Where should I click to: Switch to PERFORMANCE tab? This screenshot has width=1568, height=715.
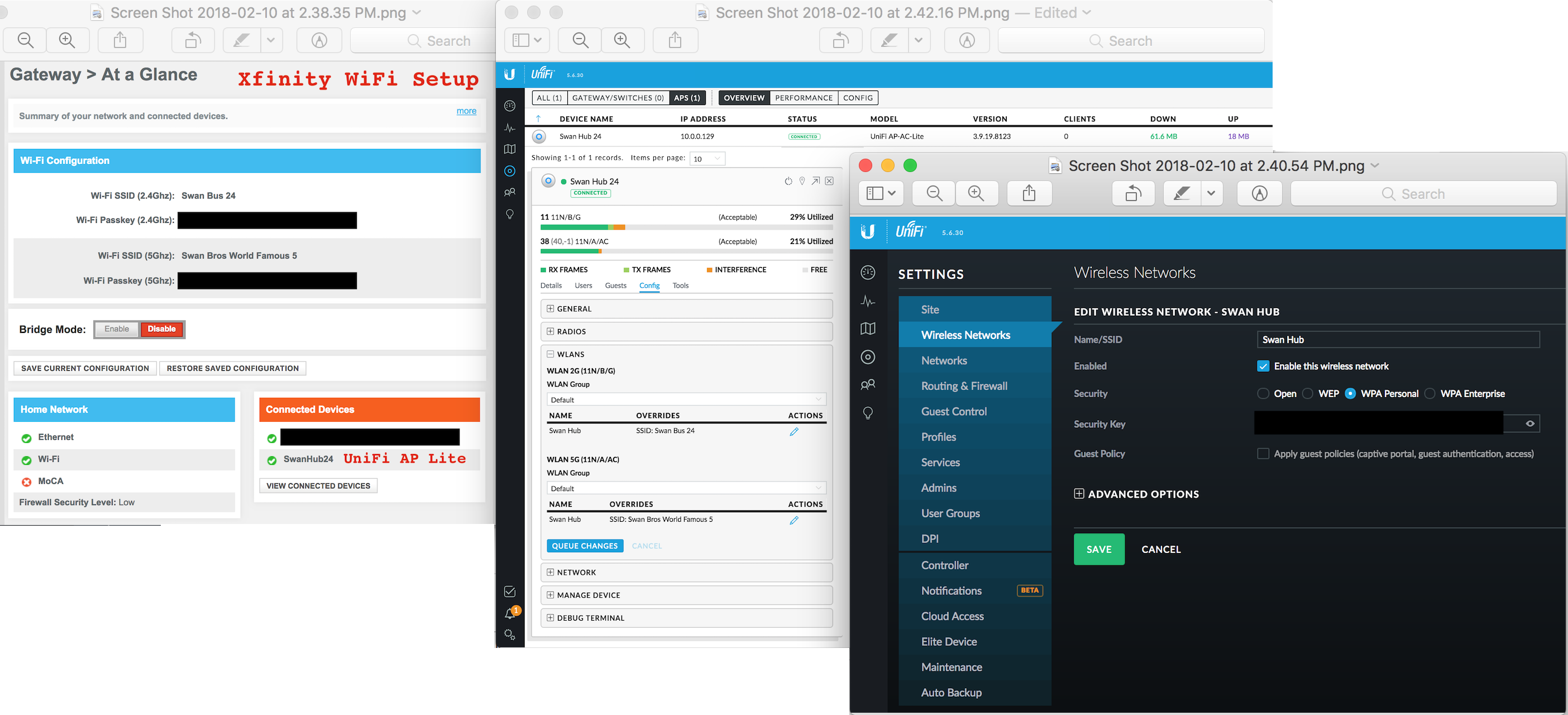tap(804, 97)
